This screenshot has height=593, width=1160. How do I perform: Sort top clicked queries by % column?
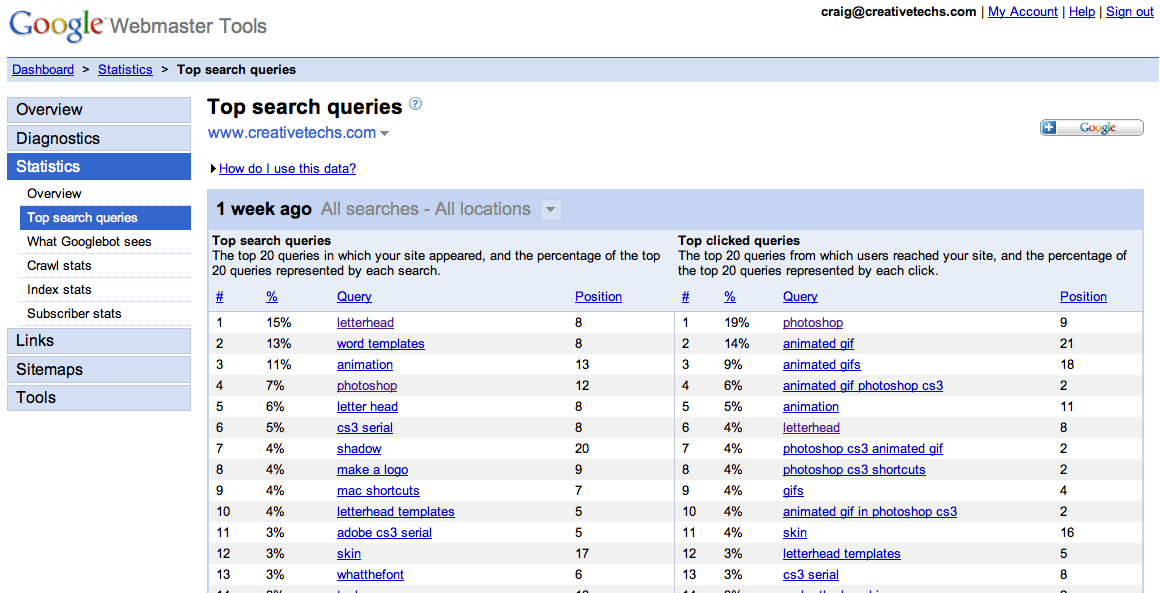pyautogui.click(x=730, y=296)
